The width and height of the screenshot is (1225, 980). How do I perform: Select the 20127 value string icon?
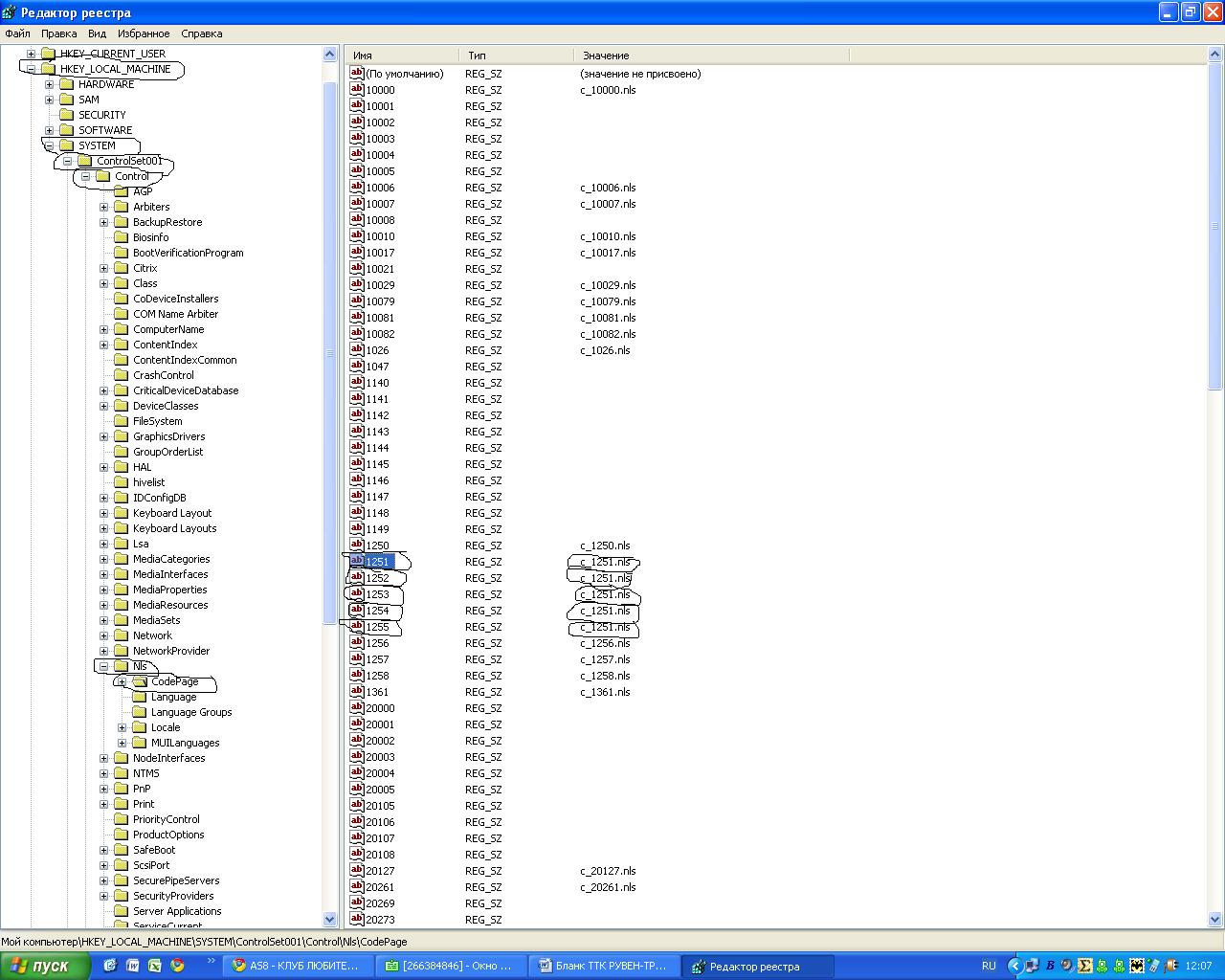(x=357, y=870)
